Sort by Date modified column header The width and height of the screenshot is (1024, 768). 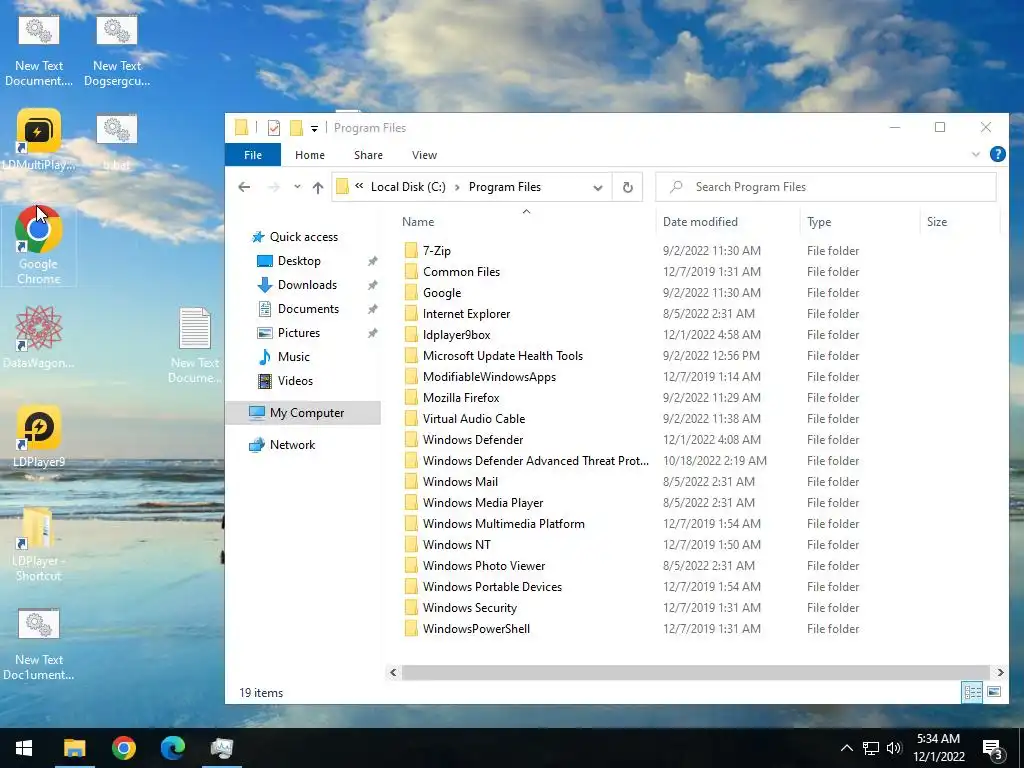(x=728, y=222)
